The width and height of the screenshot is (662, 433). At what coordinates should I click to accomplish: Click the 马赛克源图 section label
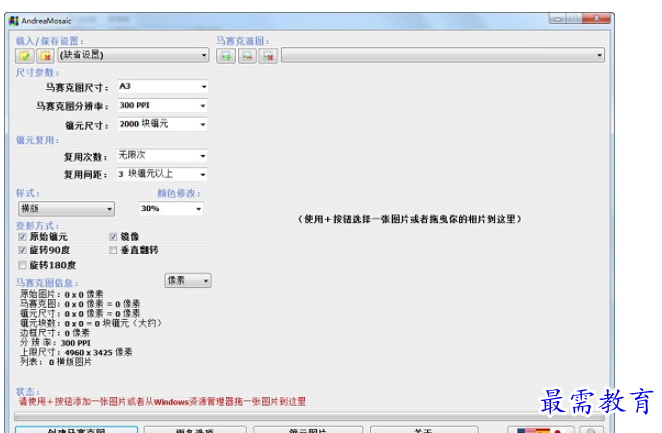(x=243, y=41)
